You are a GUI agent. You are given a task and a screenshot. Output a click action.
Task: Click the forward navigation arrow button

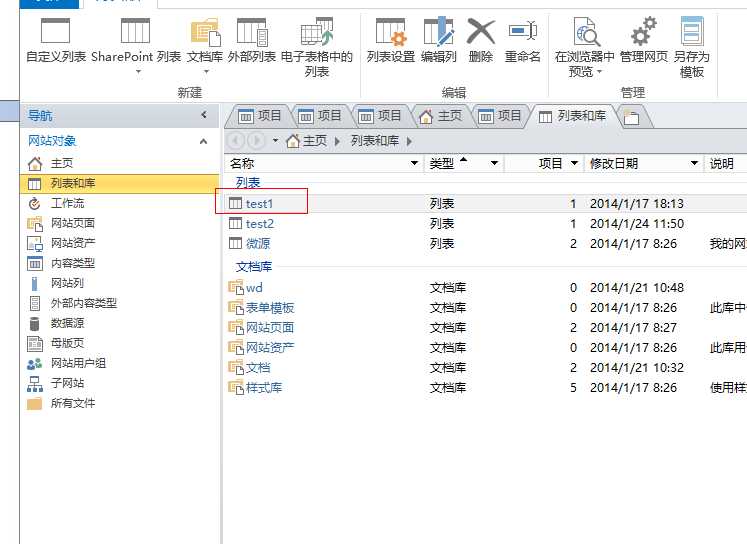[256, 141]
